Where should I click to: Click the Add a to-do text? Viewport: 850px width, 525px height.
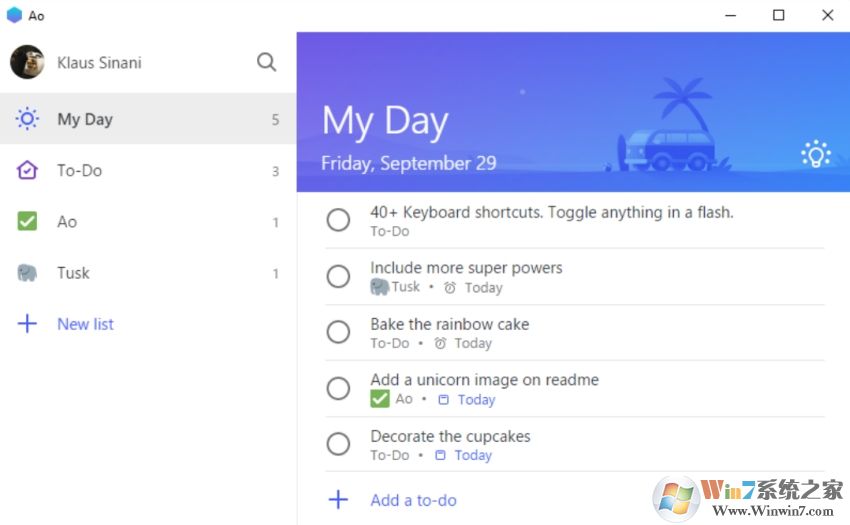pyautogui.click(x=413, y=500)
